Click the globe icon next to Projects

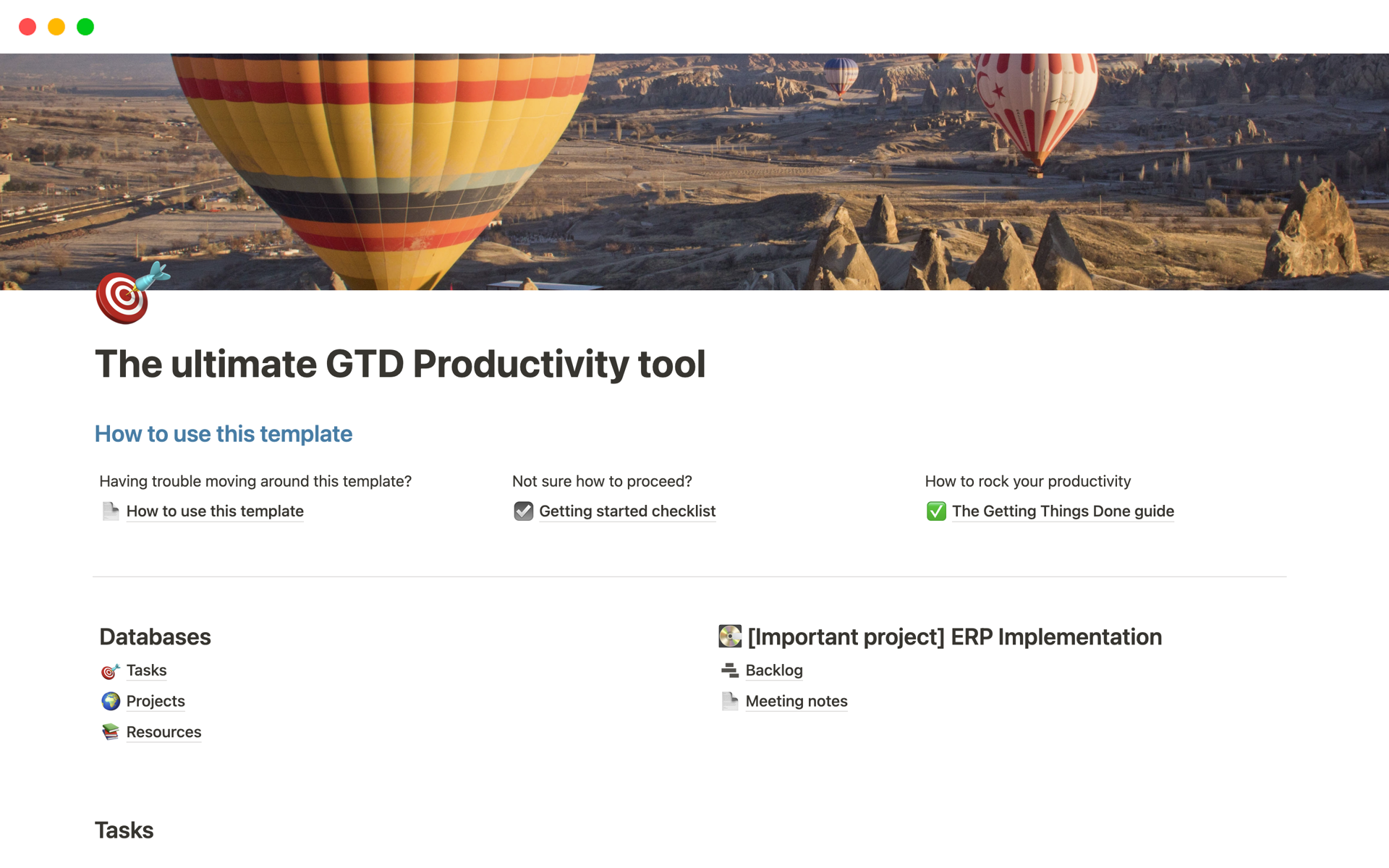click(x=110, y=701)
